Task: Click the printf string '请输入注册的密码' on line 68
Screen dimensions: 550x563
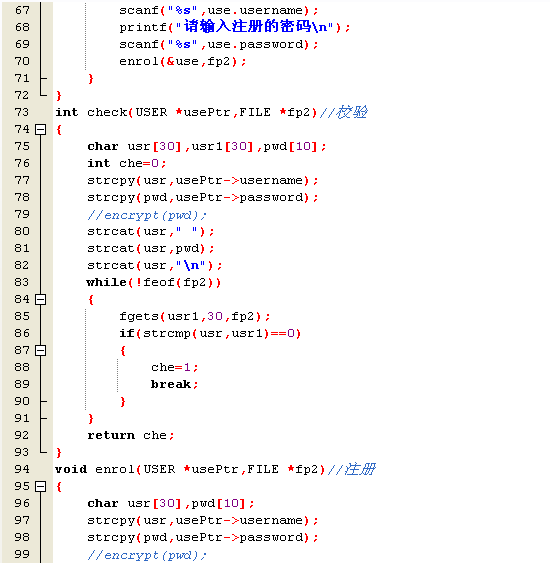Action: [x=247, y=26]
